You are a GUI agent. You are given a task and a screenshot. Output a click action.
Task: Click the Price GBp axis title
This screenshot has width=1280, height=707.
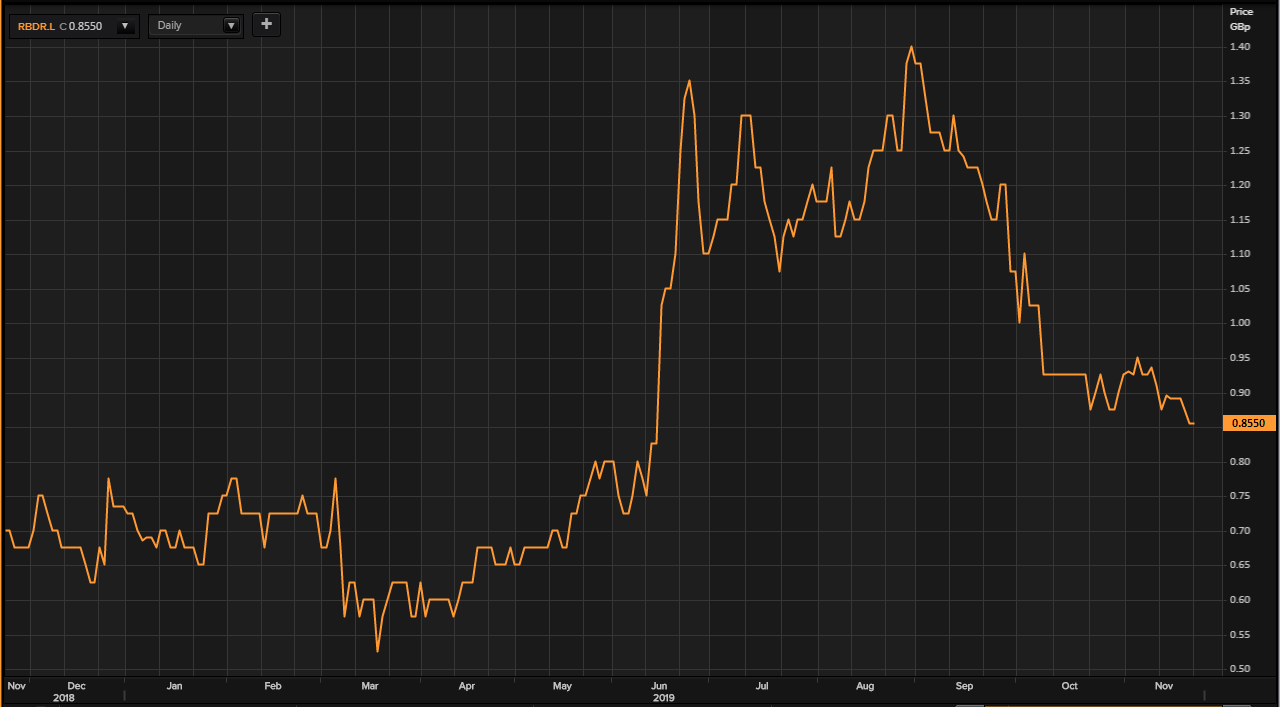(x=1241, y=19)
